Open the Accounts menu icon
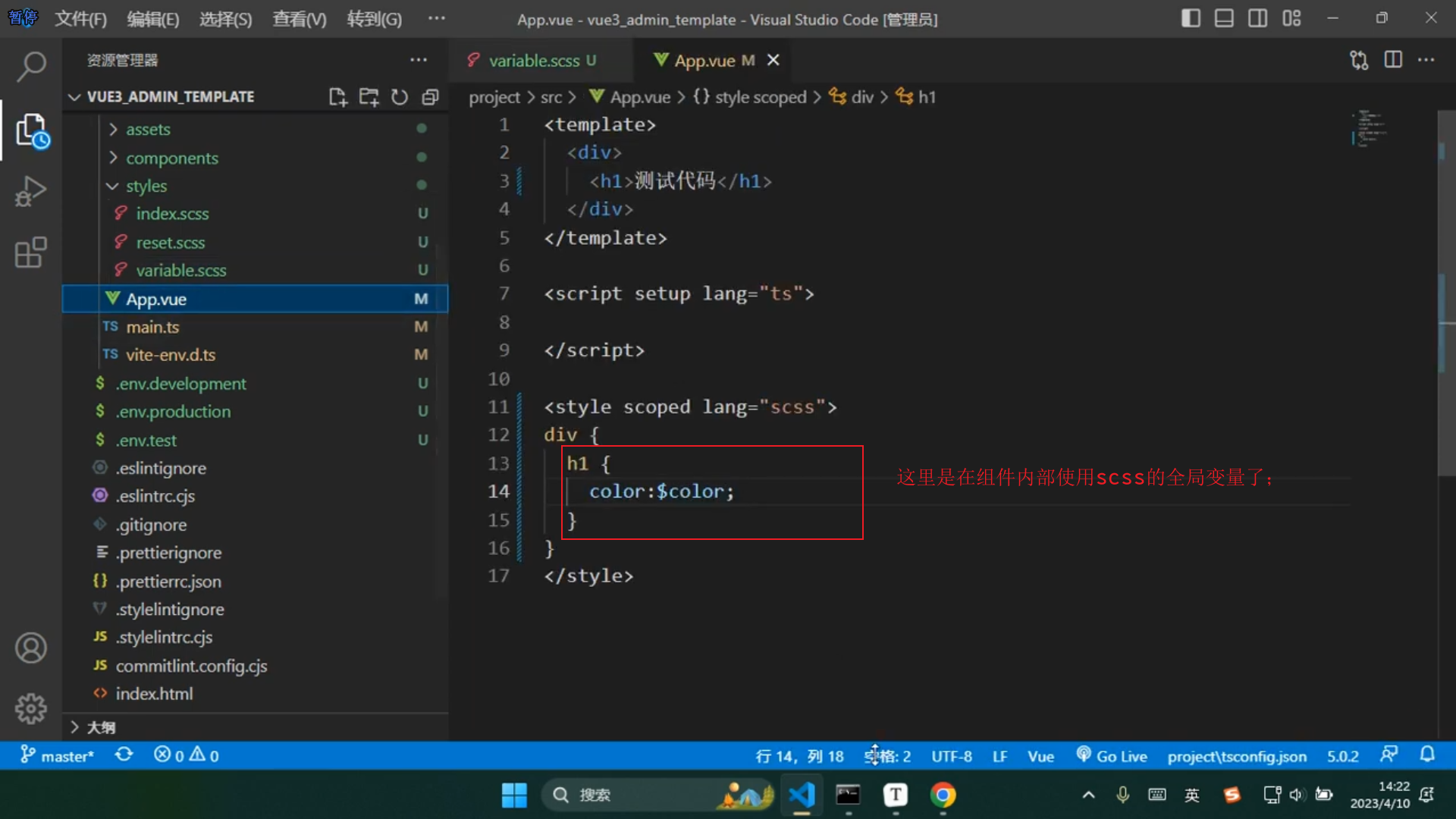Image resolution: width=1456 pixels, height=819 pixels. [x=31, y=648]
